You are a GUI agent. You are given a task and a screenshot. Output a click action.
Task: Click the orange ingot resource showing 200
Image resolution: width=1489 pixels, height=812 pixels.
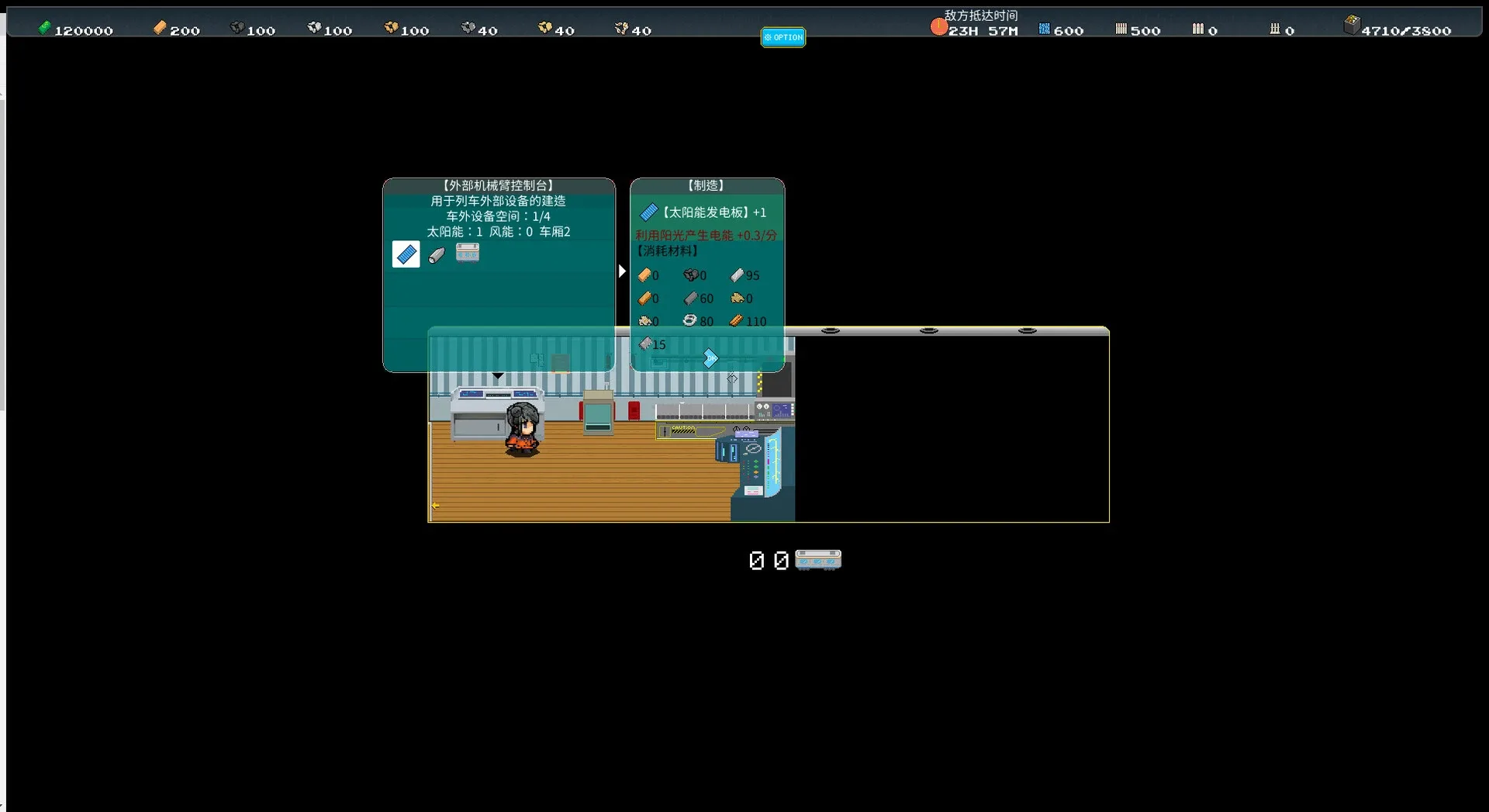pos(160,29)
